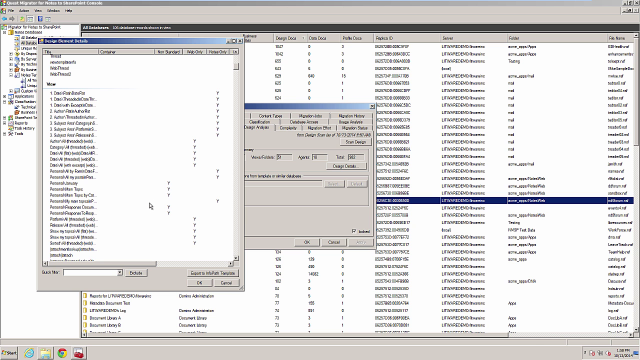Collapse the Notes Databases tree node
The image size is (640, 360).
tap(5, 32)
